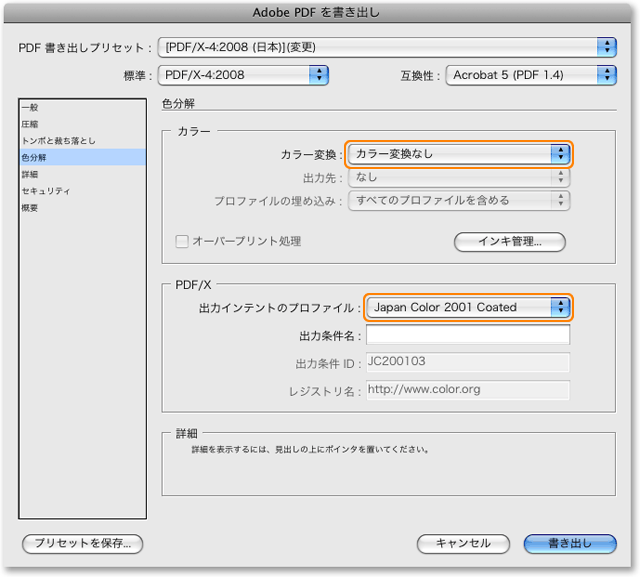Toggle the オーバープリント処理 checkbox
The image size is (640, 577).
[x=182, y=241]
